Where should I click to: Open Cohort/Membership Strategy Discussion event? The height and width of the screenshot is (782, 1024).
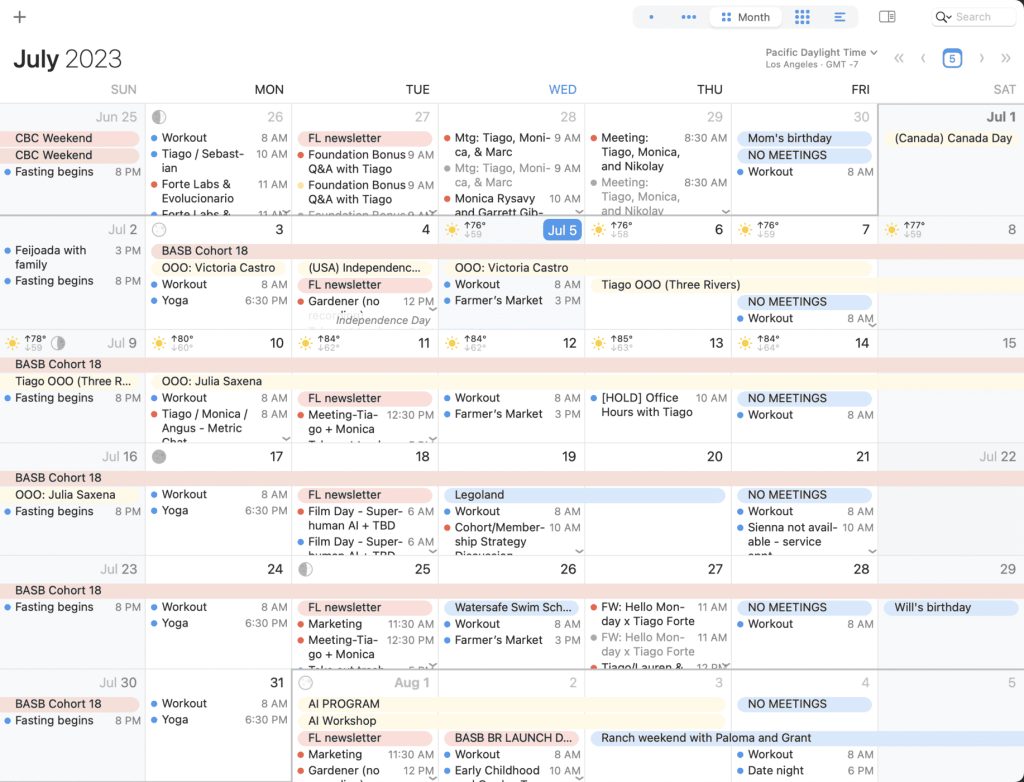511,540
